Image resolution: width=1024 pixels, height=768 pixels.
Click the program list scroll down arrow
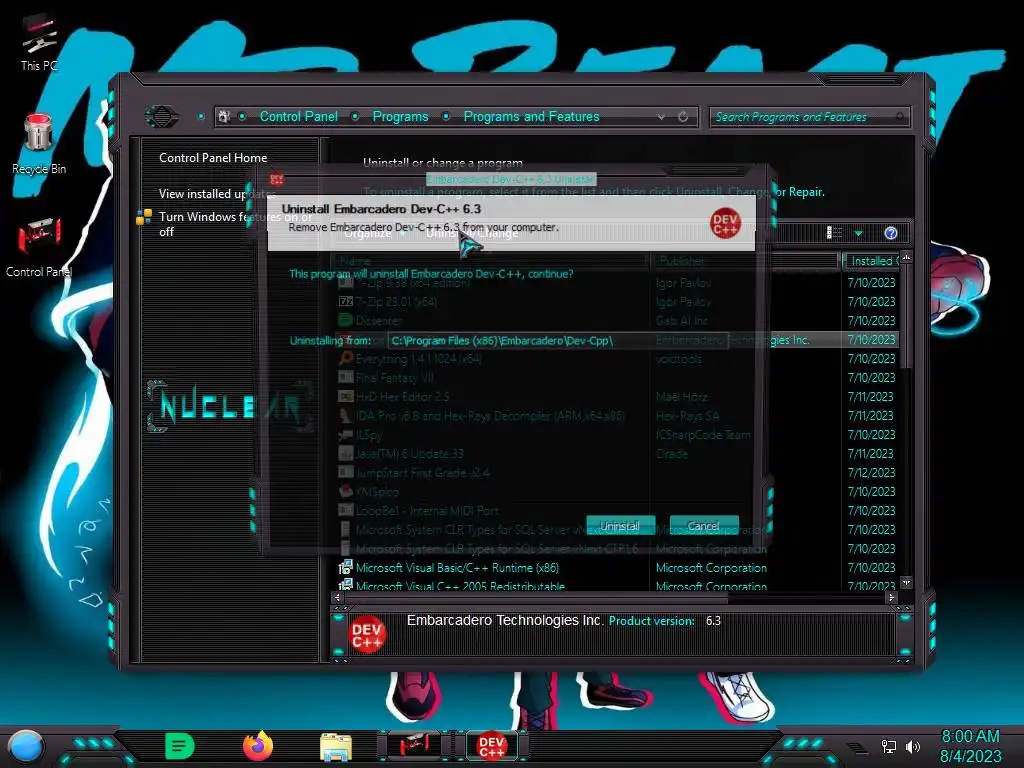coord(906,582)
